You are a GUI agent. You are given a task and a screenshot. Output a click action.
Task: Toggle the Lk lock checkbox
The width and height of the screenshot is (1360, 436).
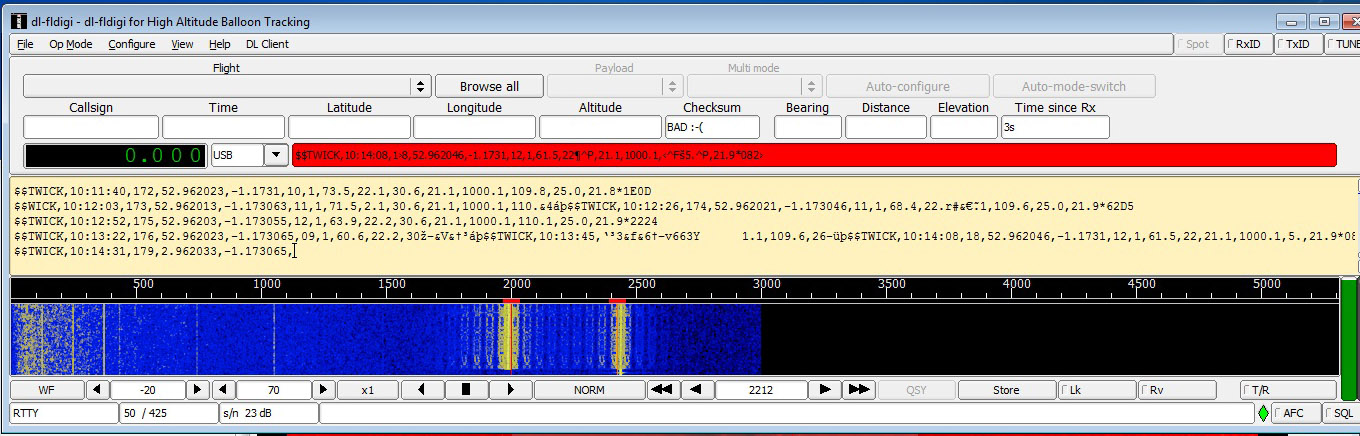(1097, 390)
